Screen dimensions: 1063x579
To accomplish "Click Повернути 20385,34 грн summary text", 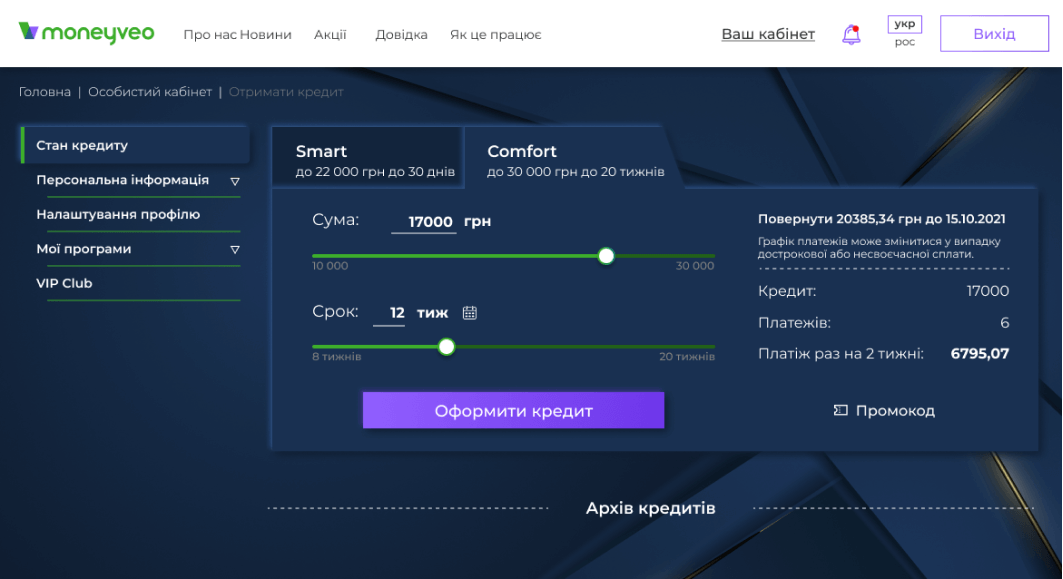I will pyautogui.click(x=881, y=219).
